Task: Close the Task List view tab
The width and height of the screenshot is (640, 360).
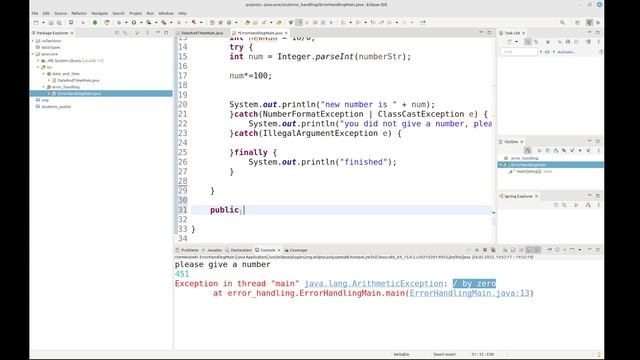Action: point(523,33)
